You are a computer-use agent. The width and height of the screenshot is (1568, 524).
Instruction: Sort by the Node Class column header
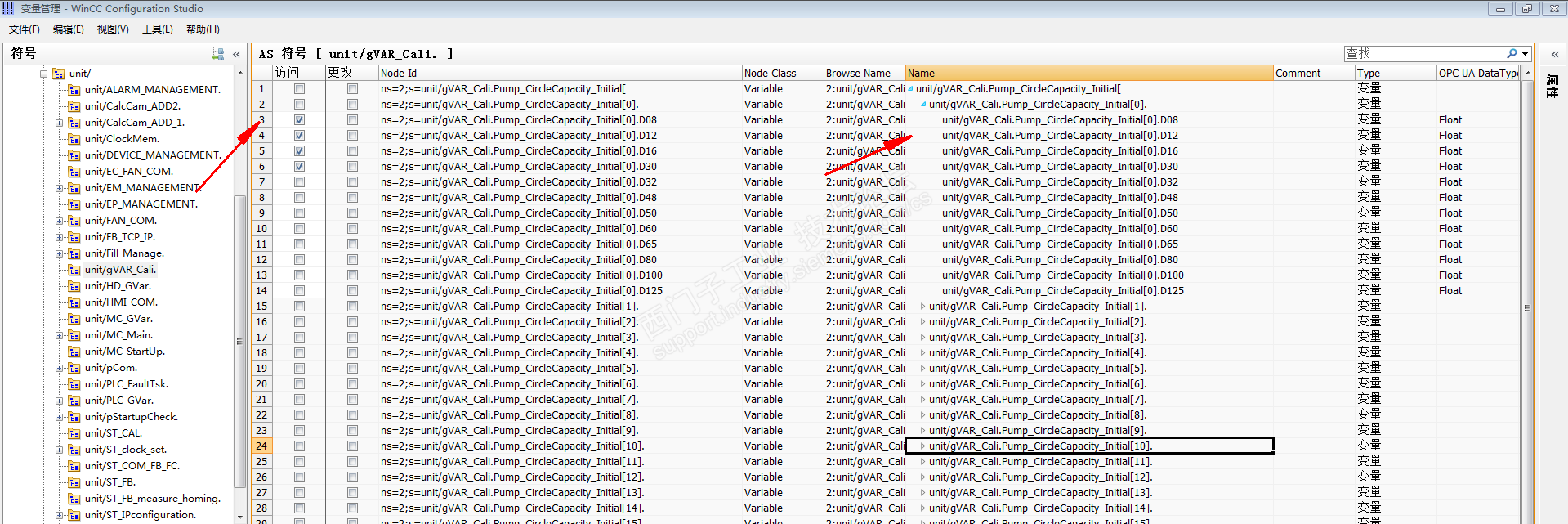pyautogui.click(x=782, y=73)
